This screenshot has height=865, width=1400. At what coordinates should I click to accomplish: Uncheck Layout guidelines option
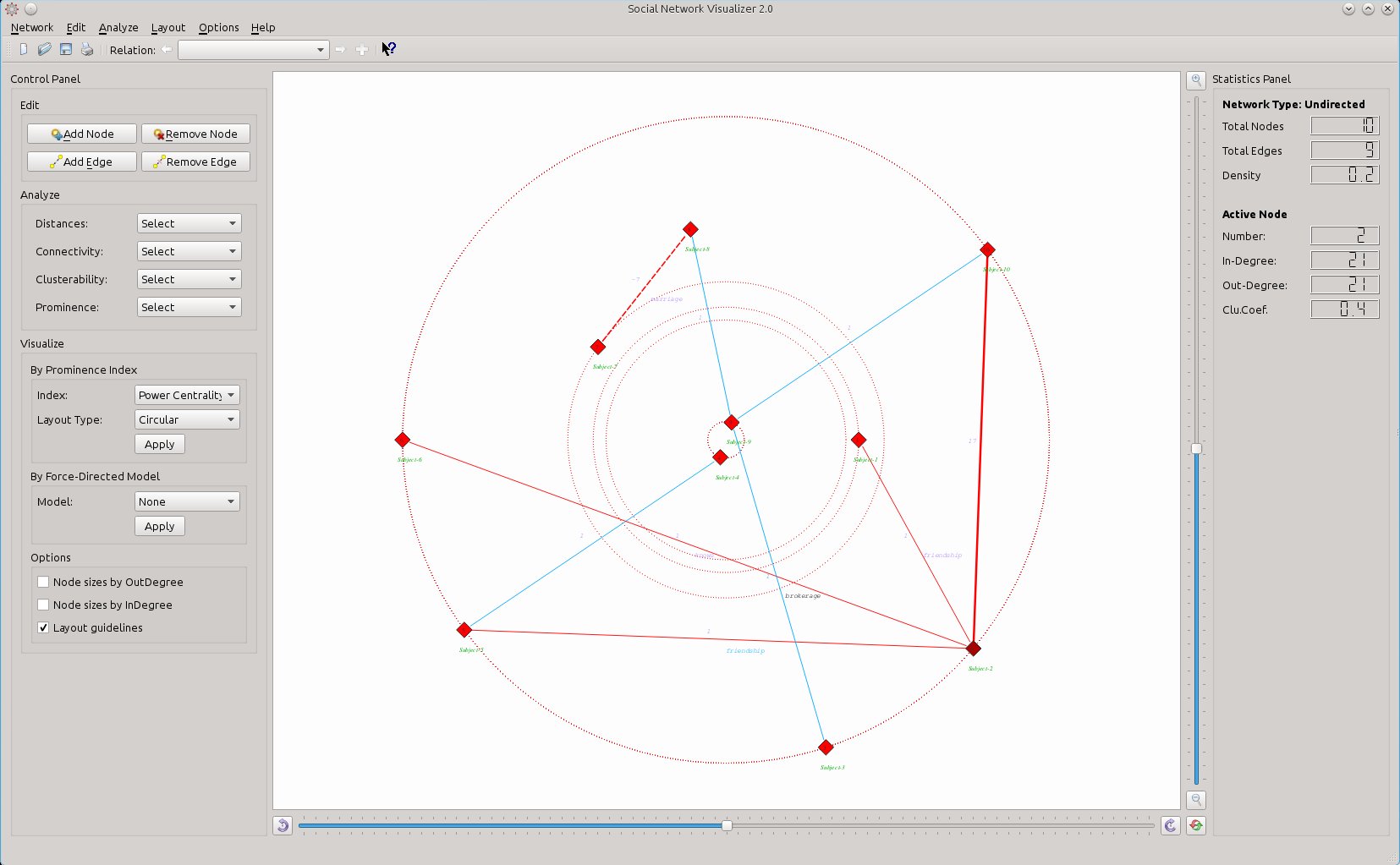pos(43,627)
